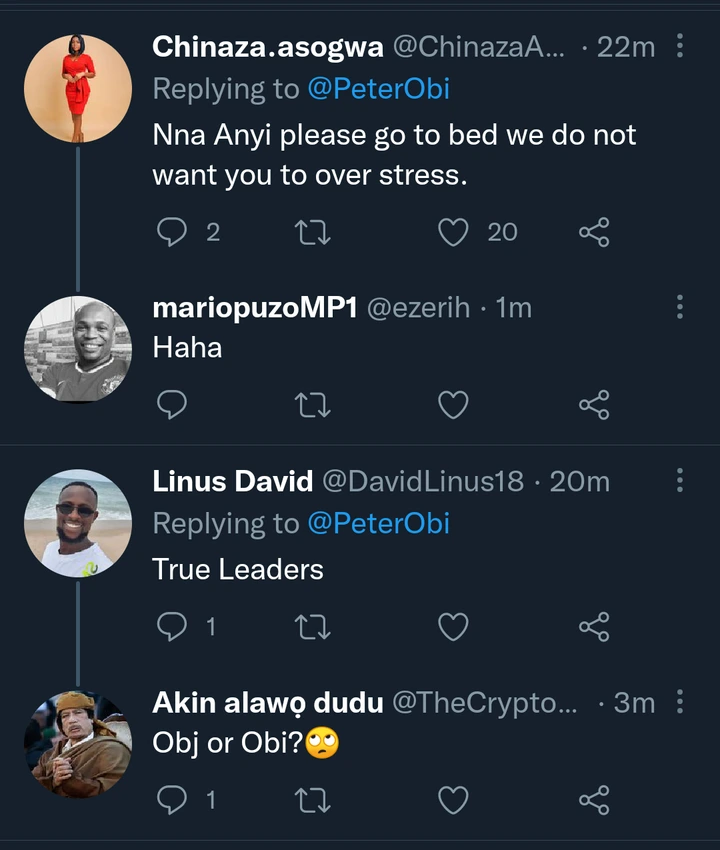Share mariopuzoMP1's Haha tweet
The height and width of the screenshot is (850, 720).
594,404
